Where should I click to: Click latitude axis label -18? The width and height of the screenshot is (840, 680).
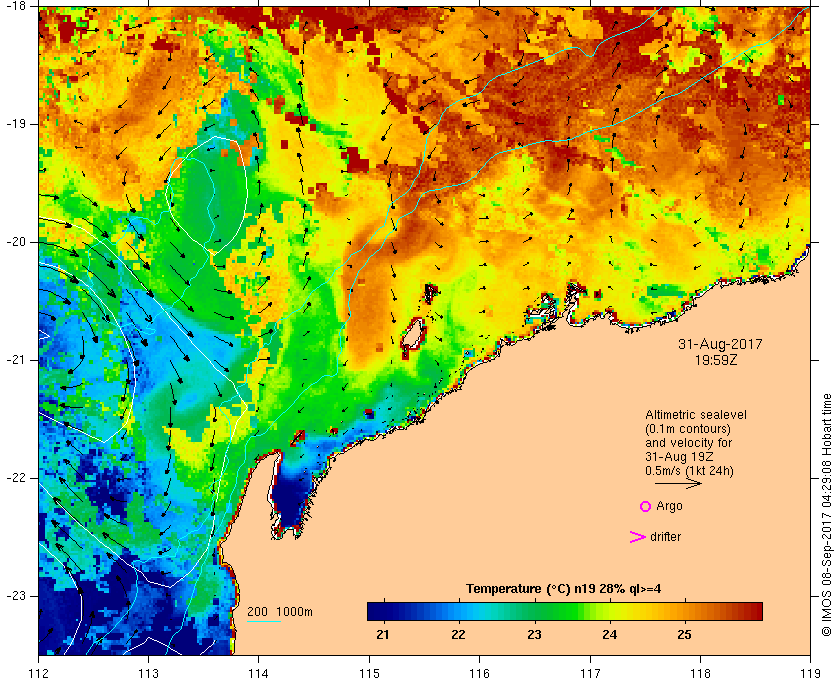tap(16, 6)
